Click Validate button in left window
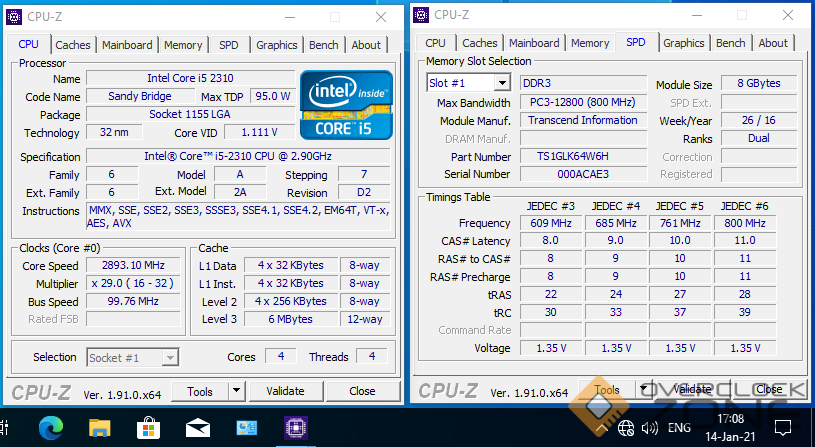Viewport: 815px width, 447px height. [x=285, y=391]
